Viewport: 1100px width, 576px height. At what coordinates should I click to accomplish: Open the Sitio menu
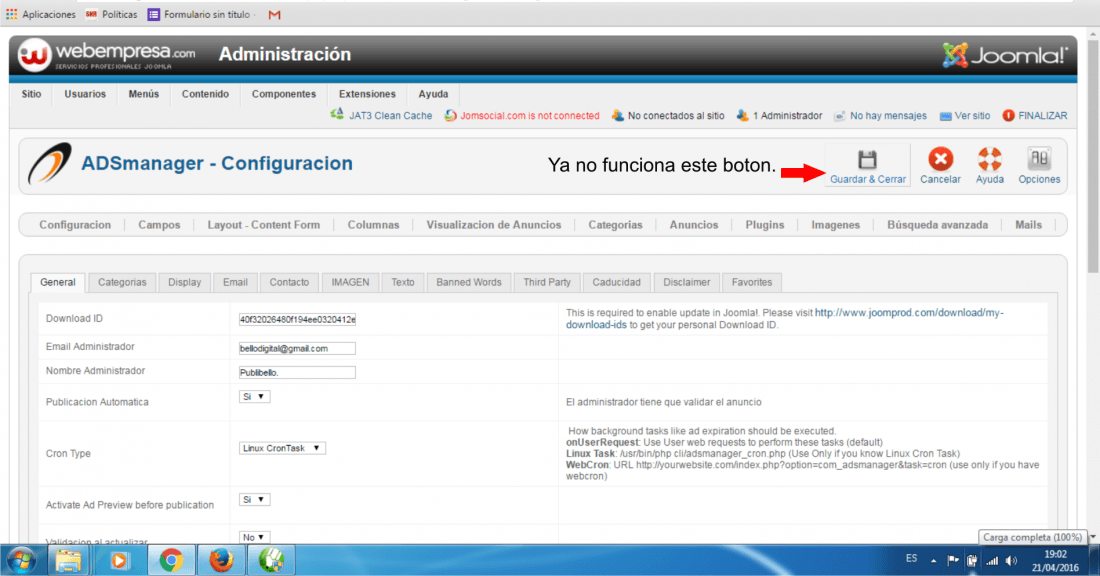click(x=31, y=94)
